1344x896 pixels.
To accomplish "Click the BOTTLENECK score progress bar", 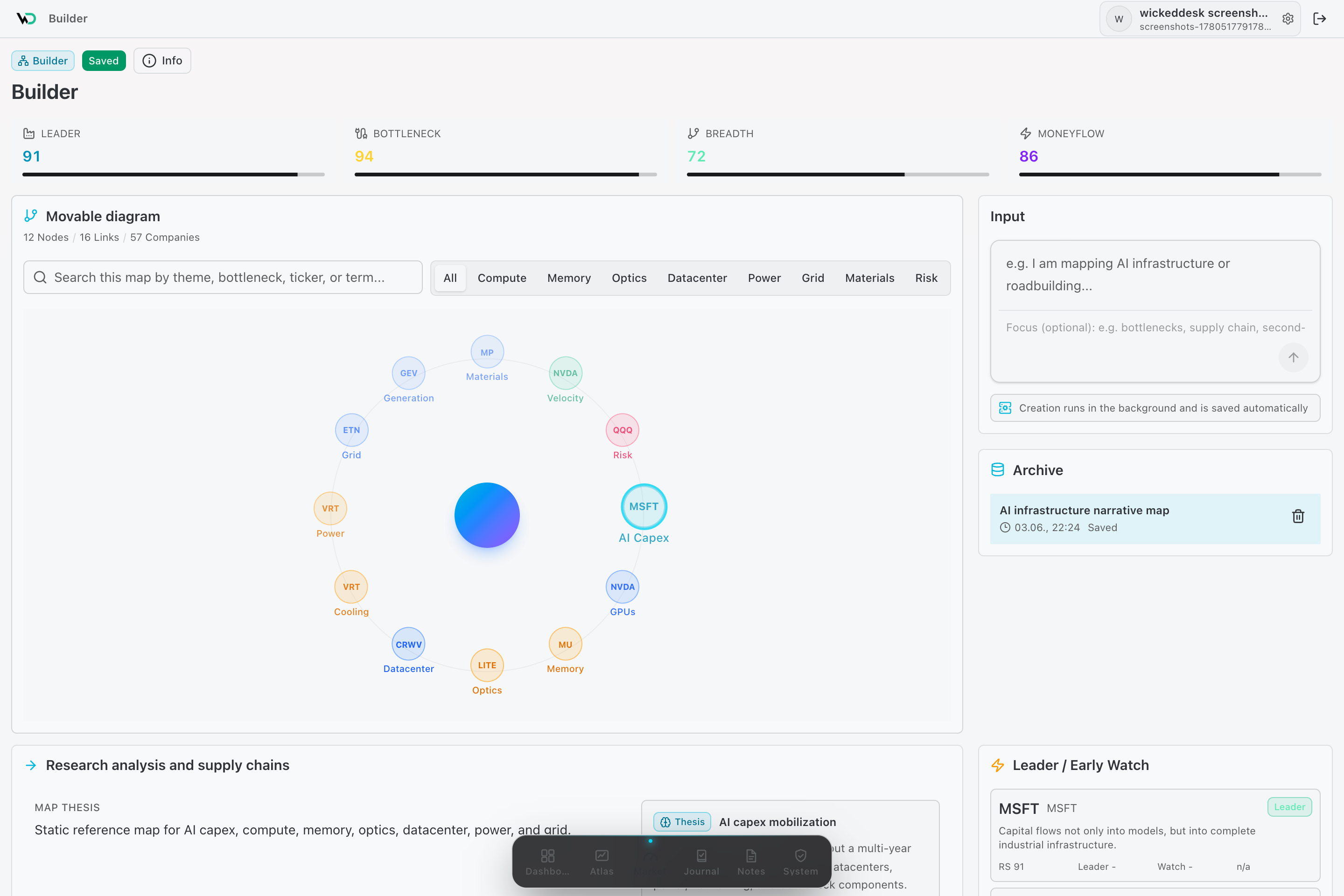I will point(506,174).
